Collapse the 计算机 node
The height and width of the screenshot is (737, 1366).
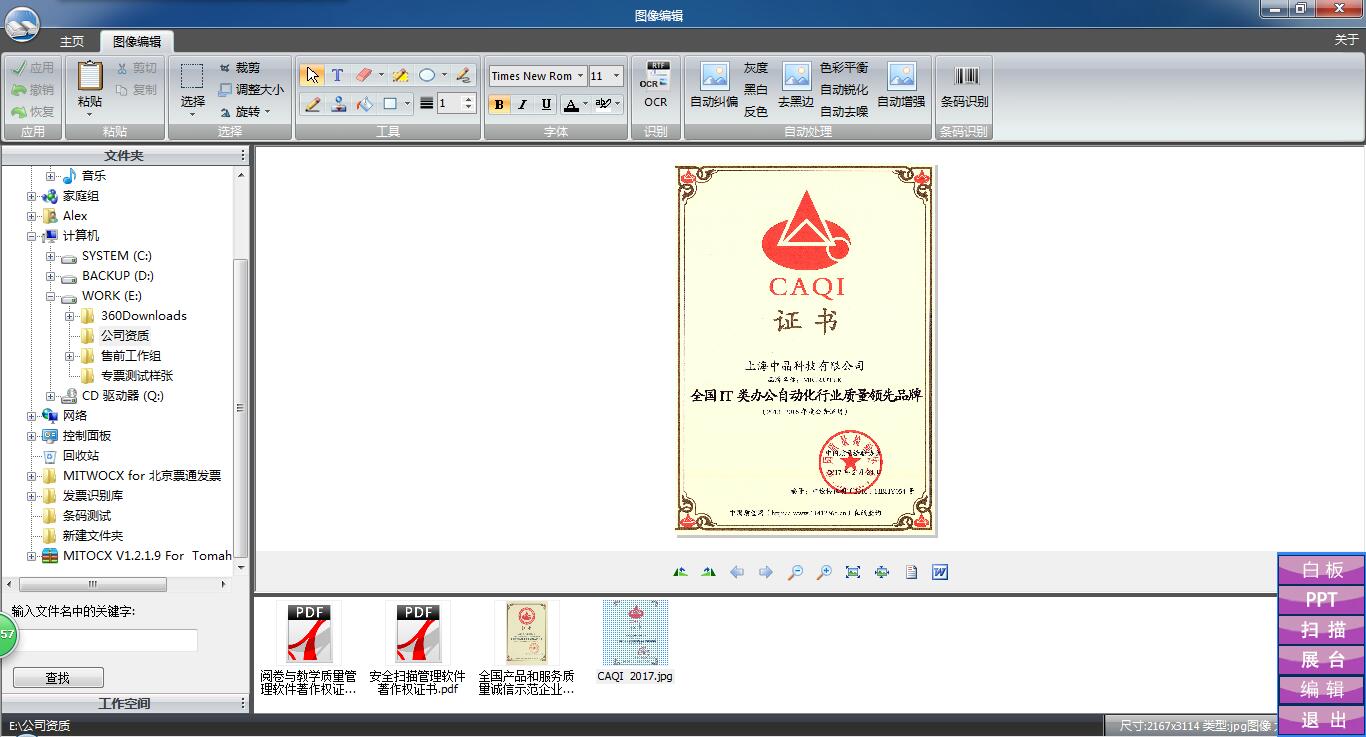coord(31,236)
